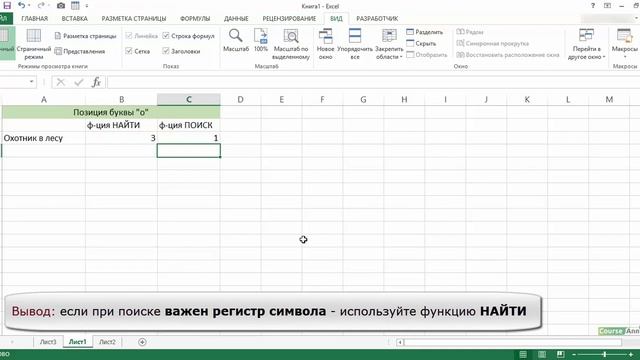Click the camera icon in quick access toolbar

[x=61, y=6]
